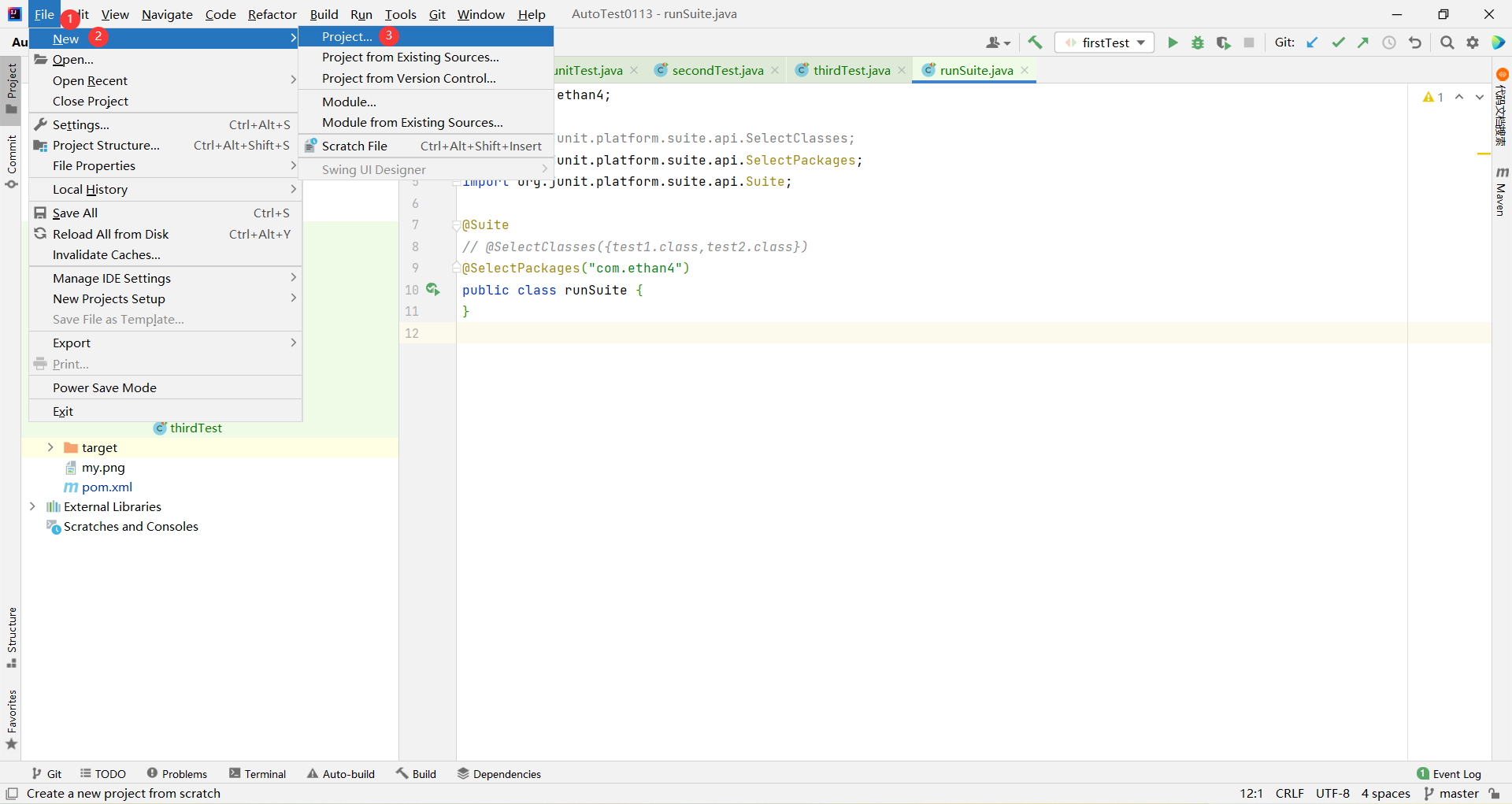Click Invalidate Caches... menu entry
This screenshot has height=804, width=1512.
pos(165,254)
